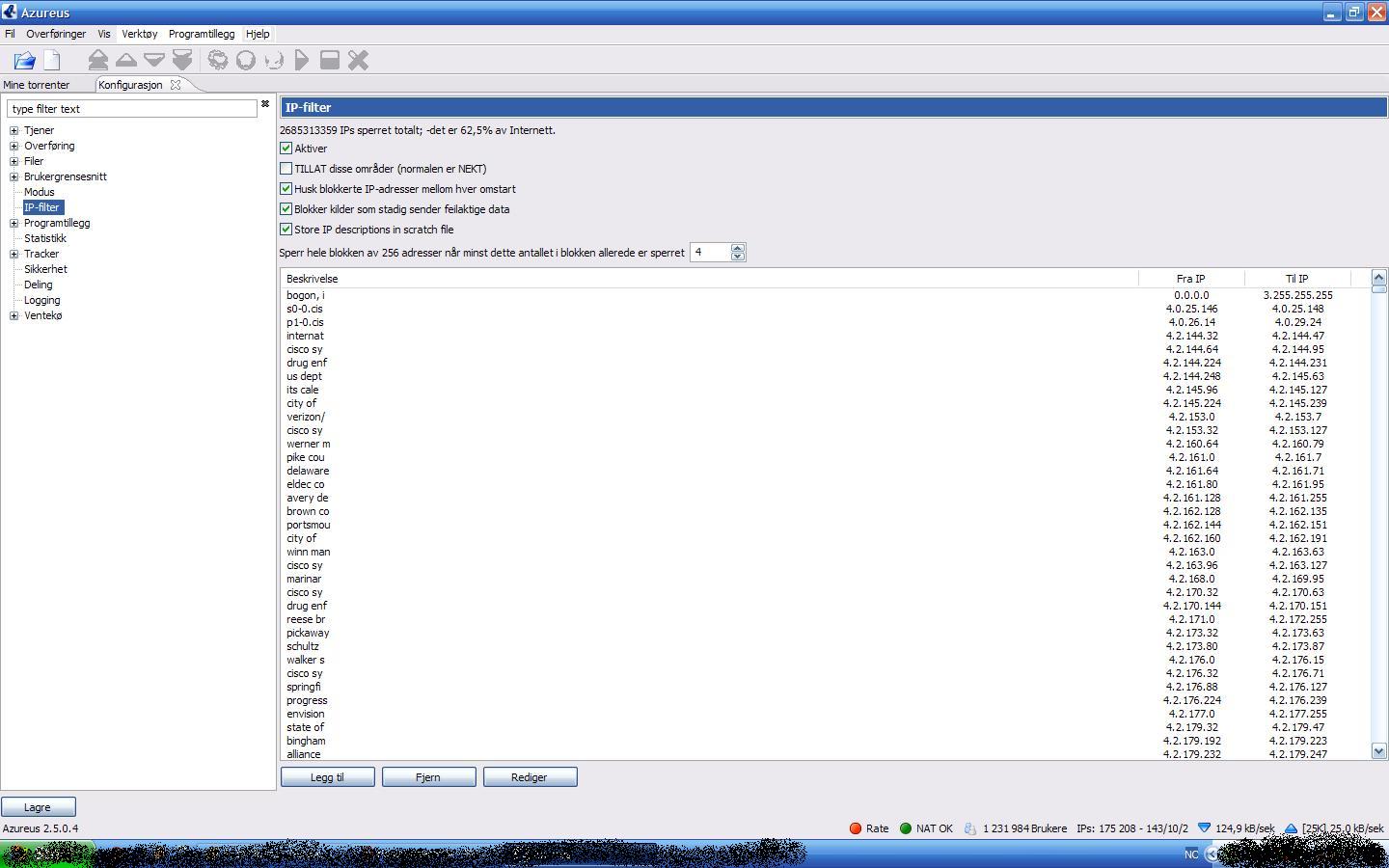Click IP list scrollbar up arrow
The width and height of the screenshot is (1389, 868).
click(1378, 278)
